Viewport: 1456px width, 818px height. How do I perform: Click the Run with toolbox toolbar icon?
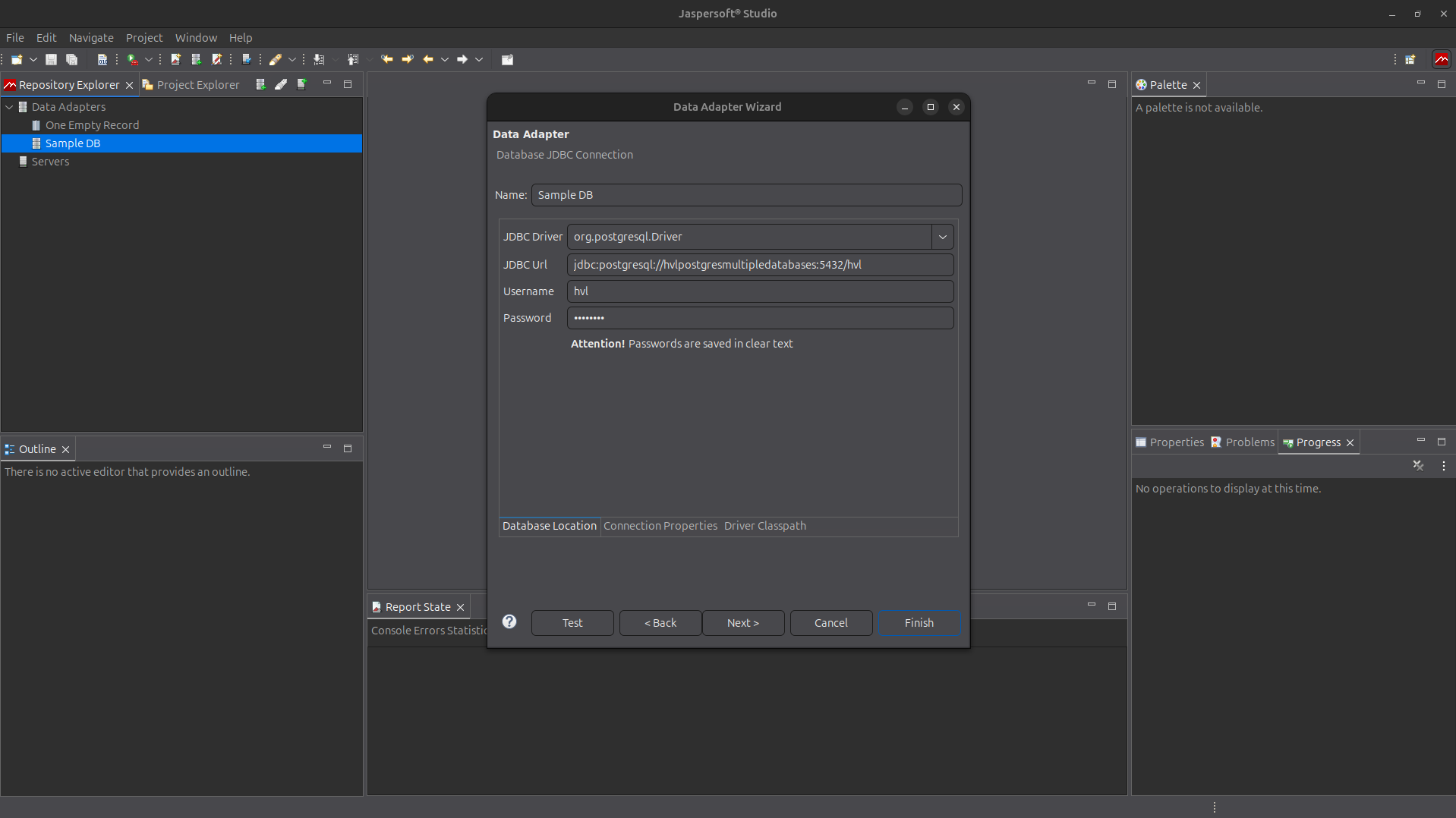[133, 59]
